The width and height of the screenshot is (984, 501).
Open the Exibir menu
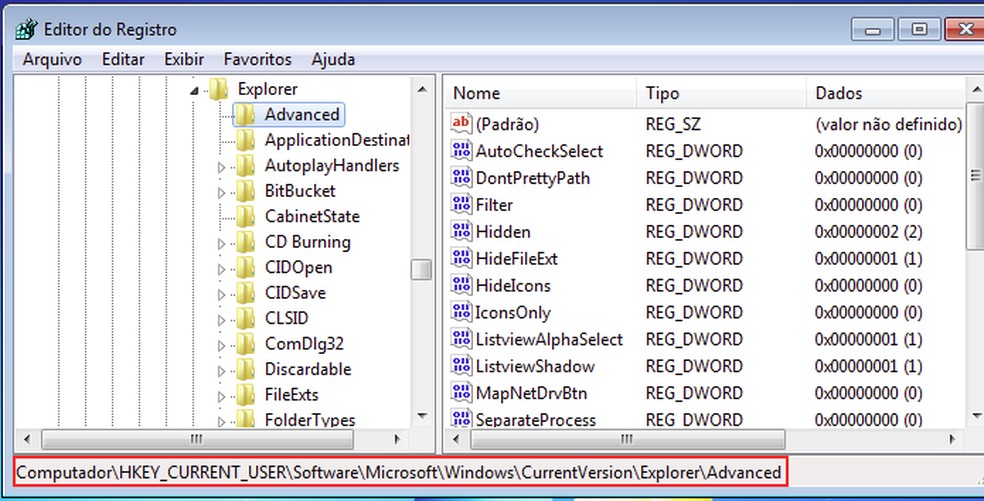click(184, 60)
